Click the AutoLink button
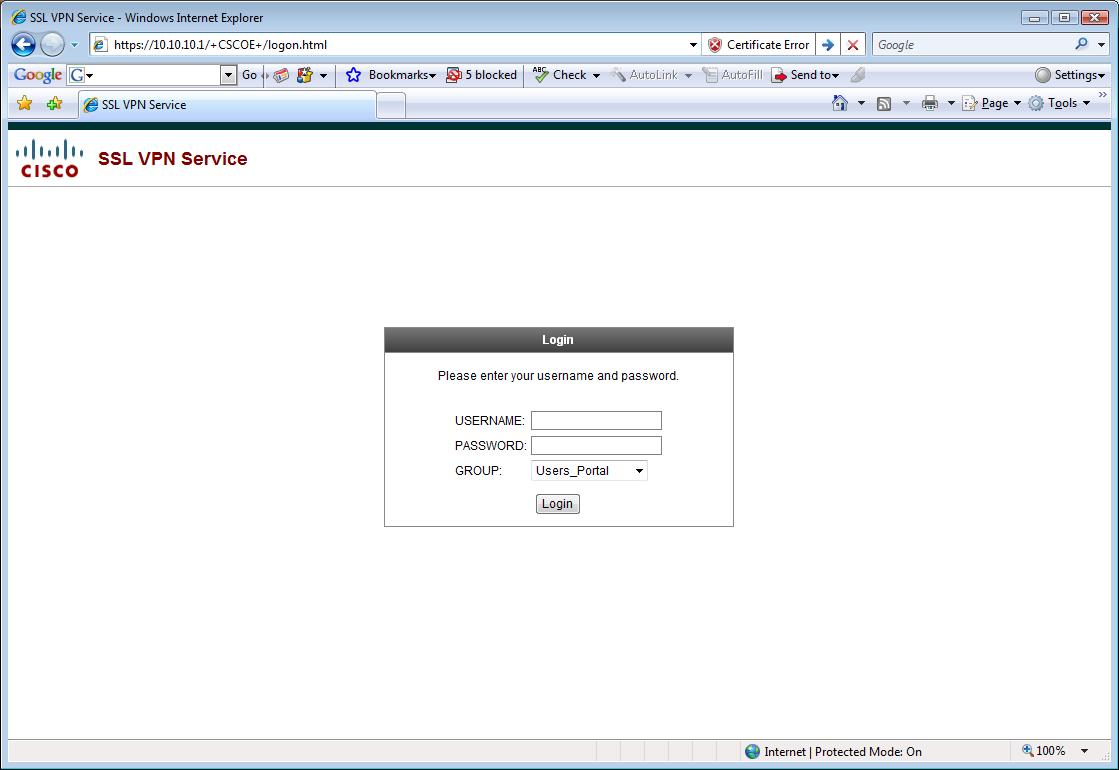The image size is (1119, 770). click(644, 74)
